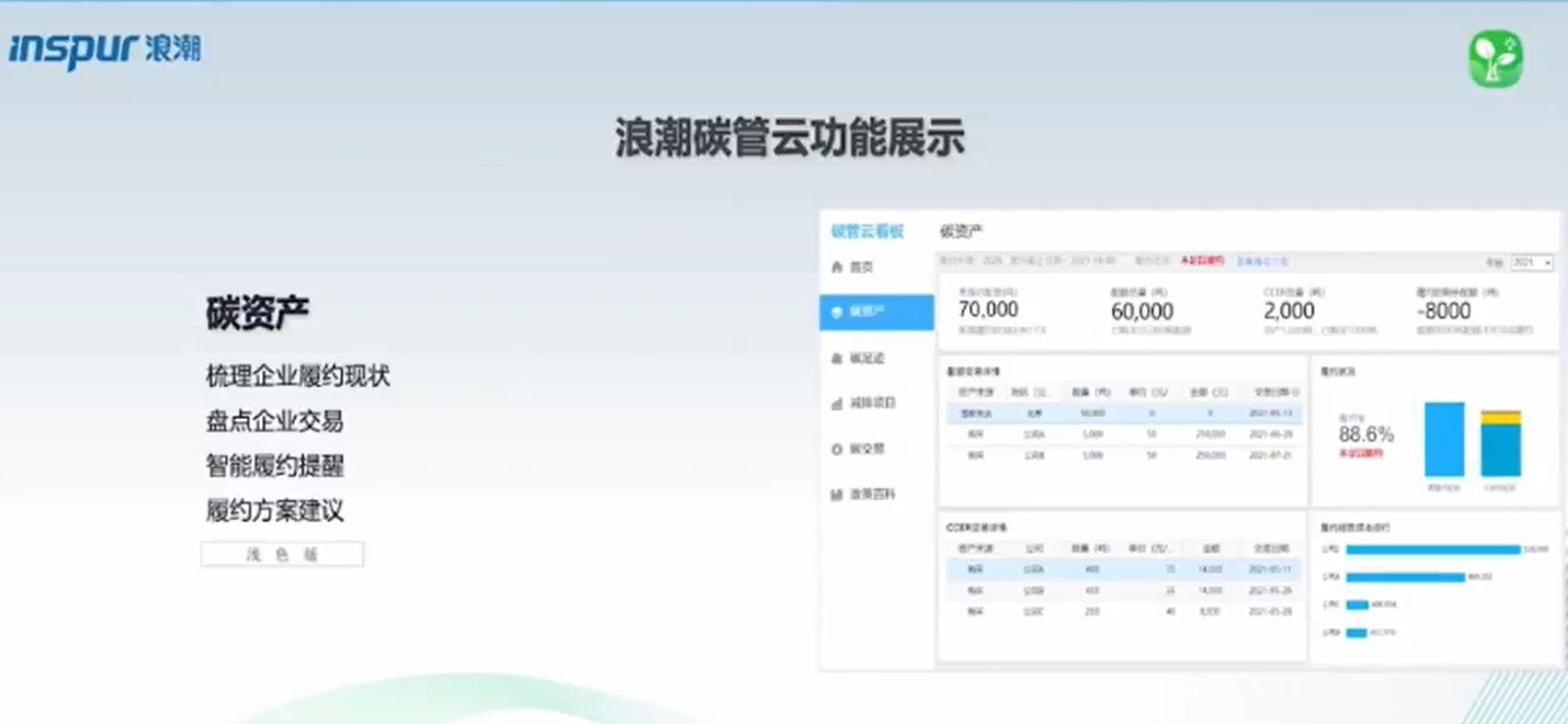Click the Inspur logo
The width and height of the screenshot is (1568, 724).
pyautogui.click(x=105, y=50)
